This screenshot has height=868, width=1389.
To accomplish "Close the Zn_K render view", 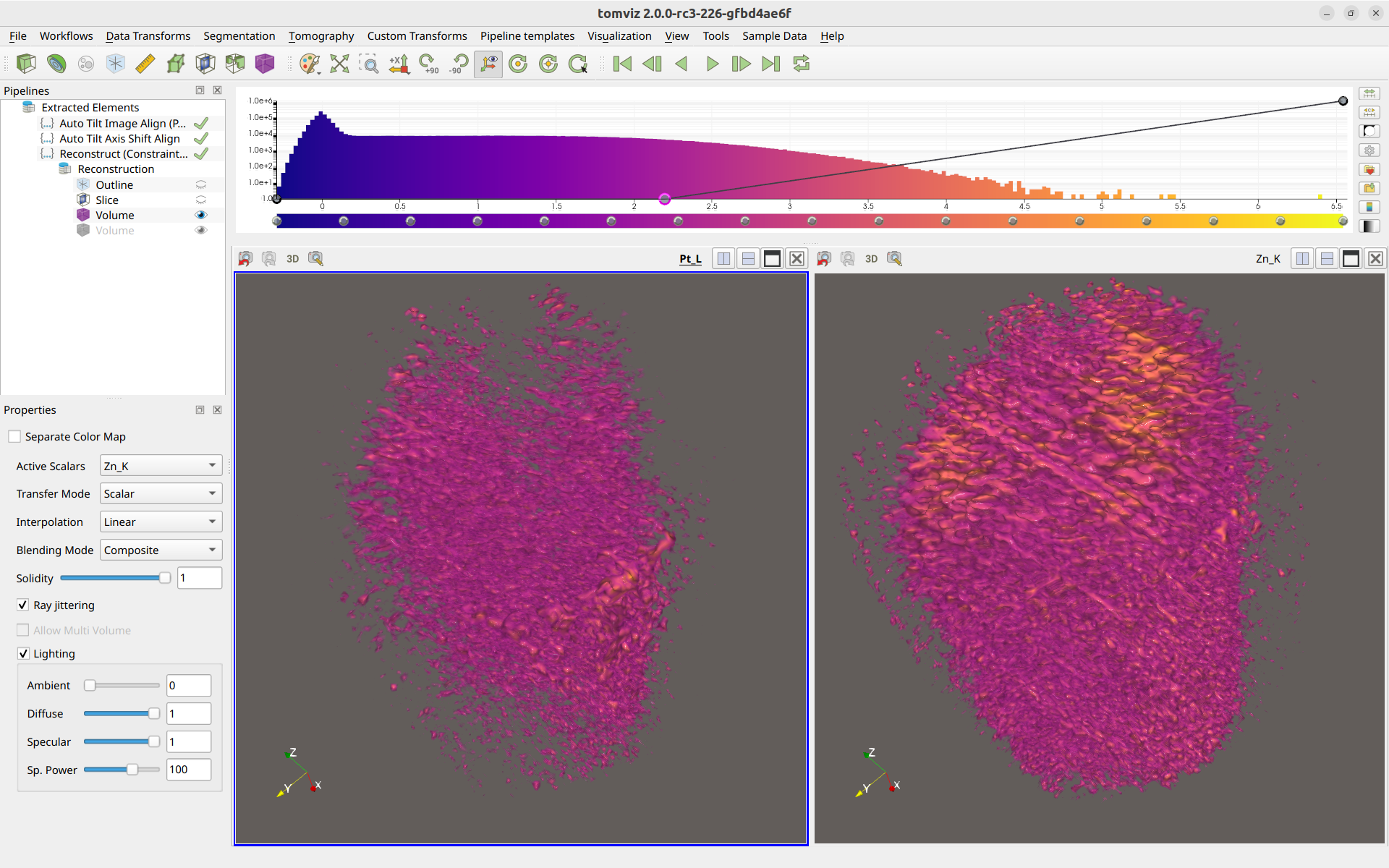I will (1375, 258).
